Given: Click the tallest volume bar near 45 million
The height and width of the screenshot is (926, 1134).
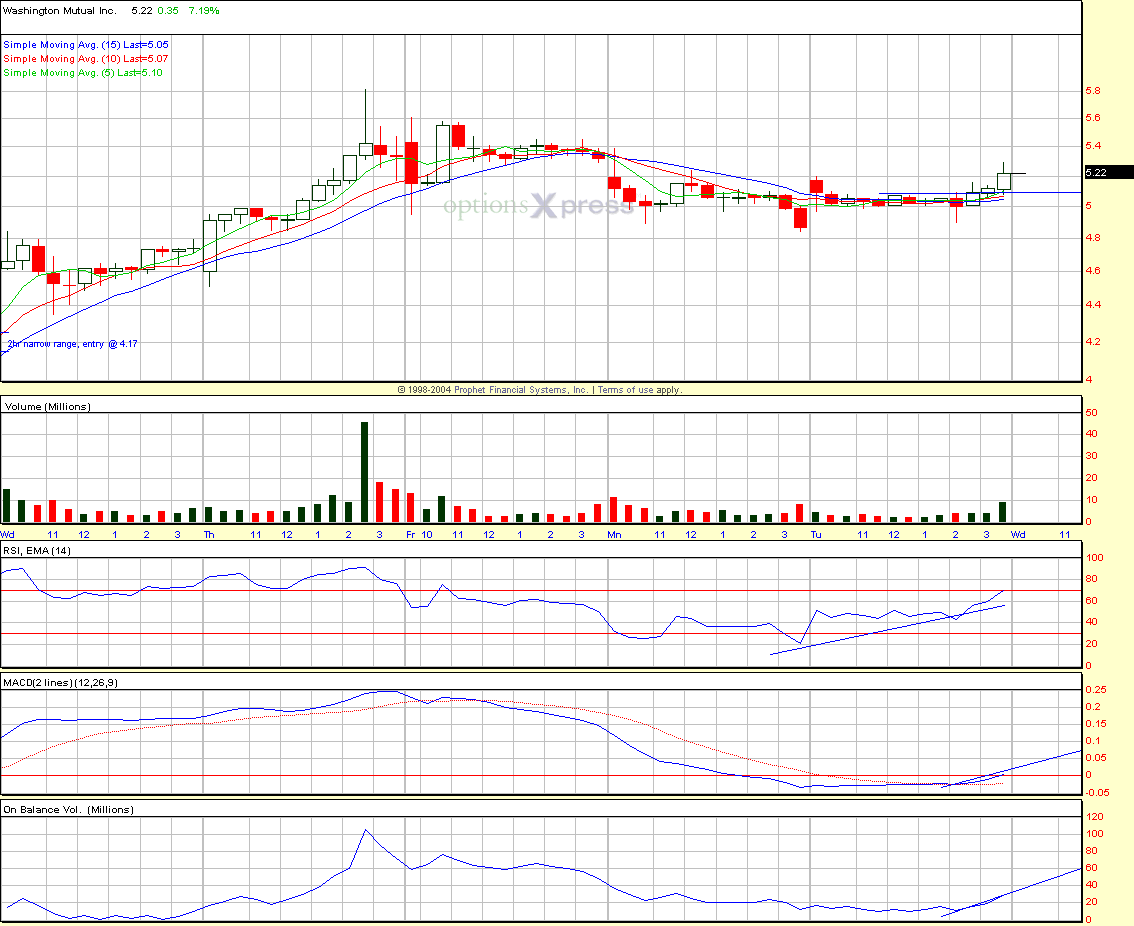Looking at the screenshot, I should (x=364, y=472).
